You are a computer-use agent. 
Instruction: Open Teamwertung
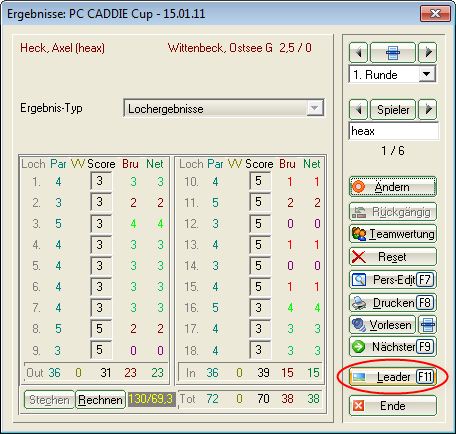[393, 234]
